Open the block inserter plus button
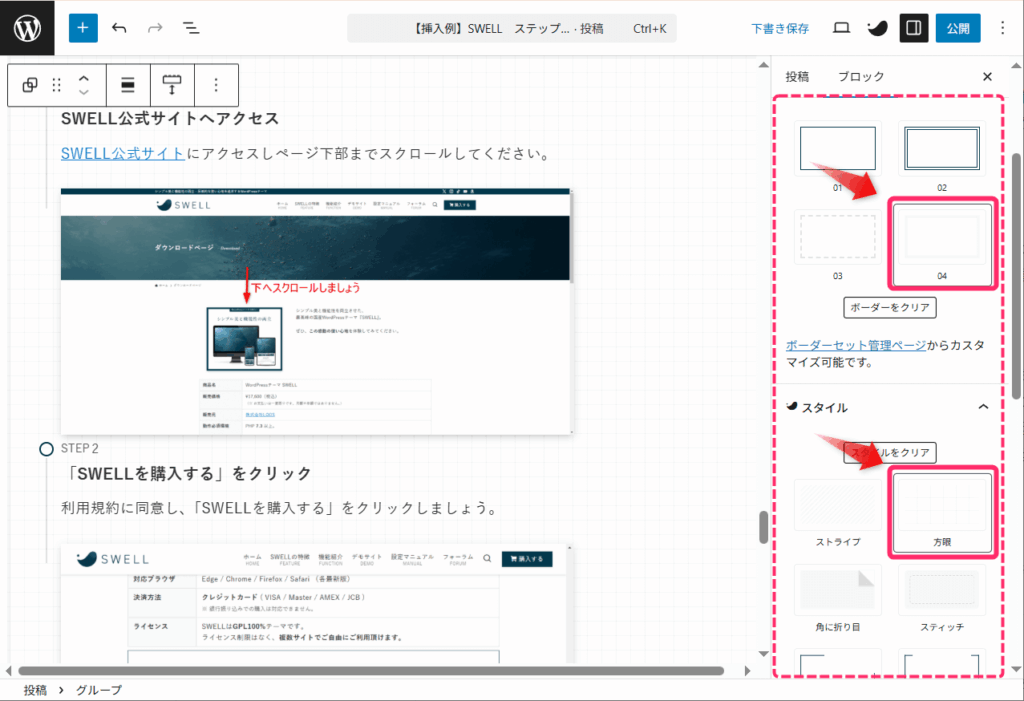This screenshot has width=1024, height=701. pyautogui.click(x=83, y=28)
